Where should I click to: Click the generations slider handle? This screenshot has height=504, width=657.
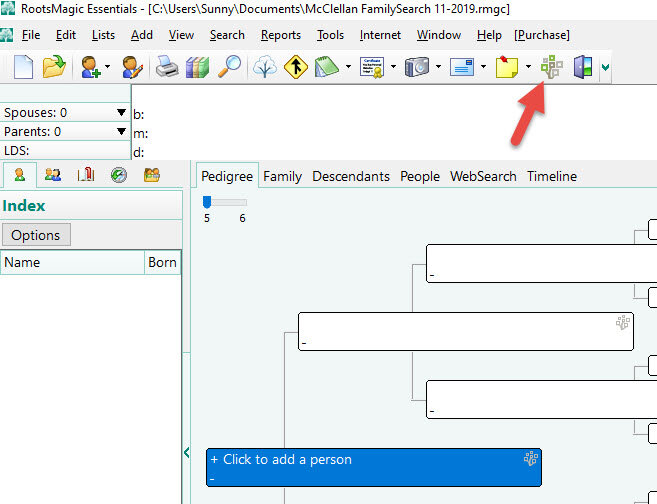point(207,202)
